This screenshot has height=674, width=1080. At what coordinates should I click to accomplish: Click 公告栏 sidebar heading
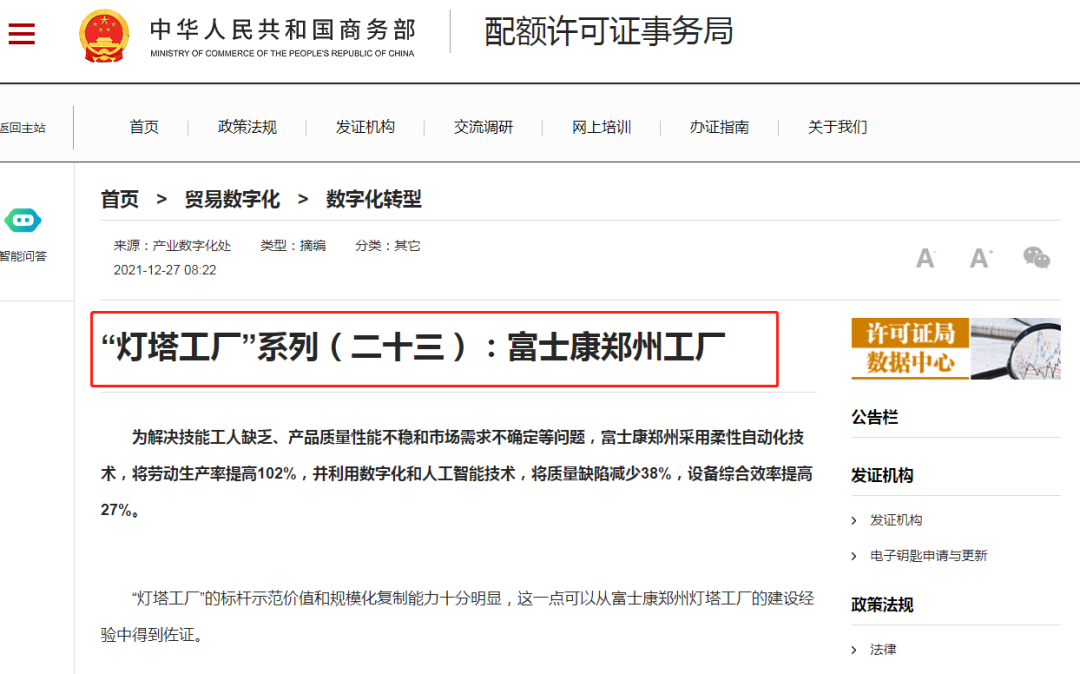874,417
